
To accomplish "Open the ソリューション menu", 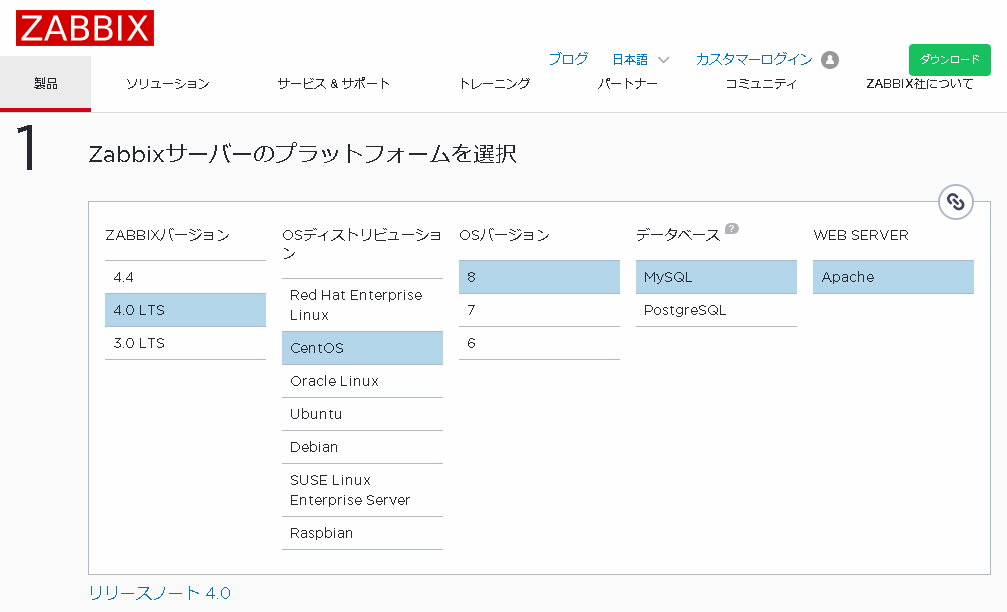I will click(168, 83).
